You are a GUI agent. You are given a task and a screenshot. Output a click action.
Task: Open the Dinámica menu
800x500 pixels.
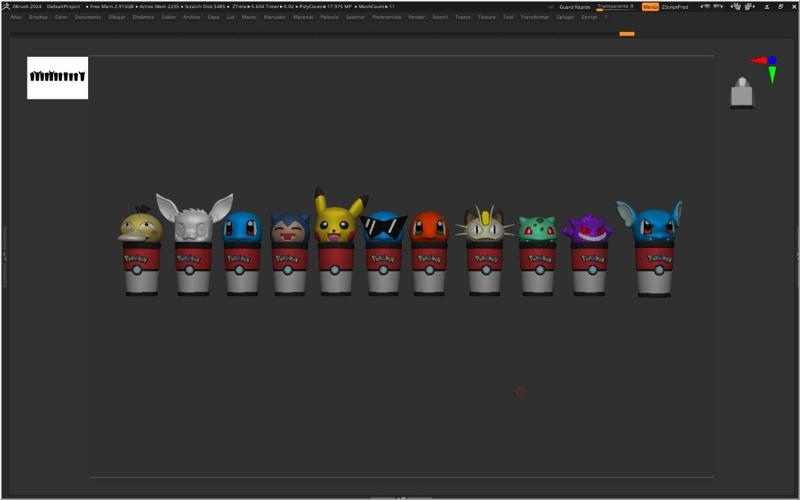(x=143, y=17)
